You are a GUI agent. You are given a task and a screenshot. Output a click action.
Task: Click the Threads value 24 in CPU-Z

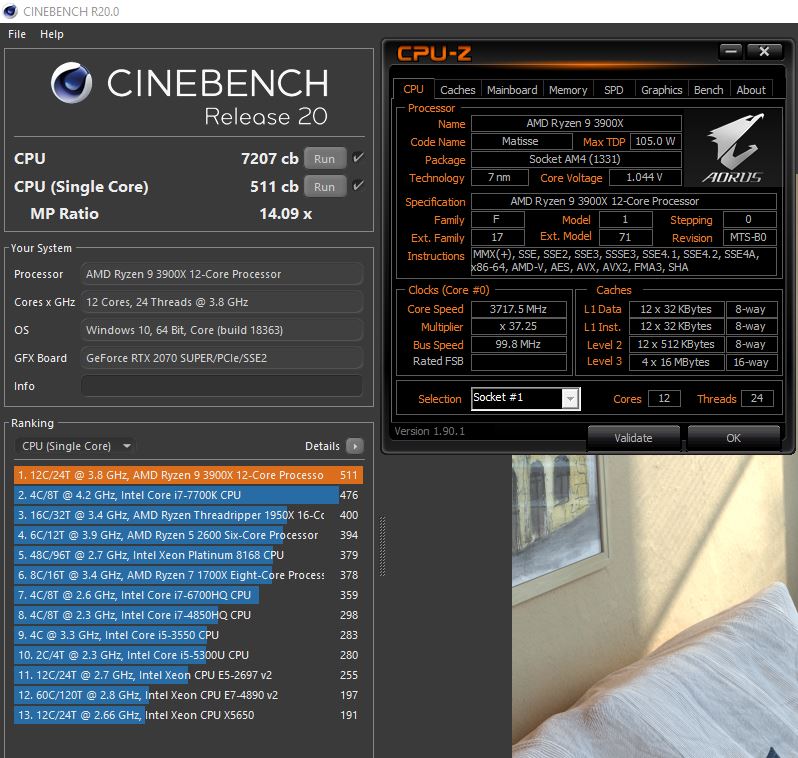[757, 398]
